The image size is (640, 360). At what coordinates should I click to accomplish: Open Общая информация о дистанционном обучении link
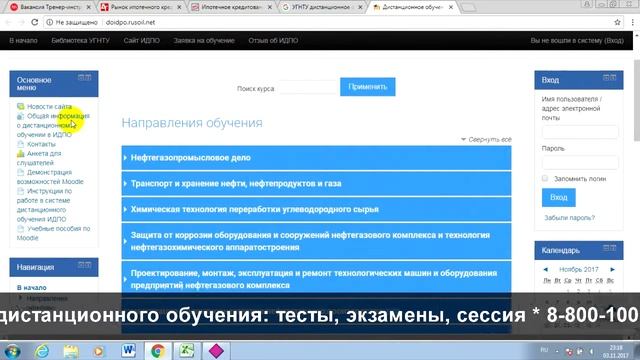[53, 125]
